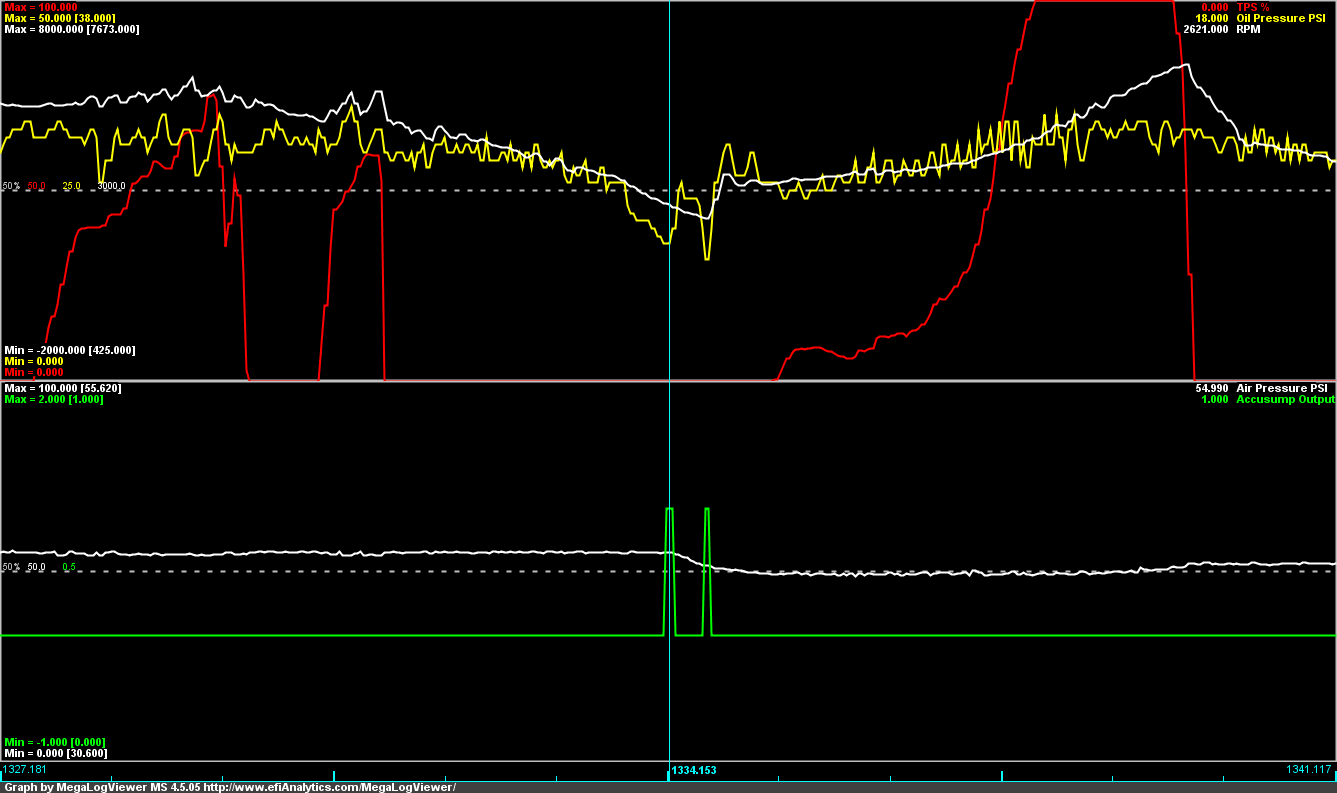1337x793 pixels.
Task: Select the green Max = 2.000 [1.000] text
Action: click(53, 400)
